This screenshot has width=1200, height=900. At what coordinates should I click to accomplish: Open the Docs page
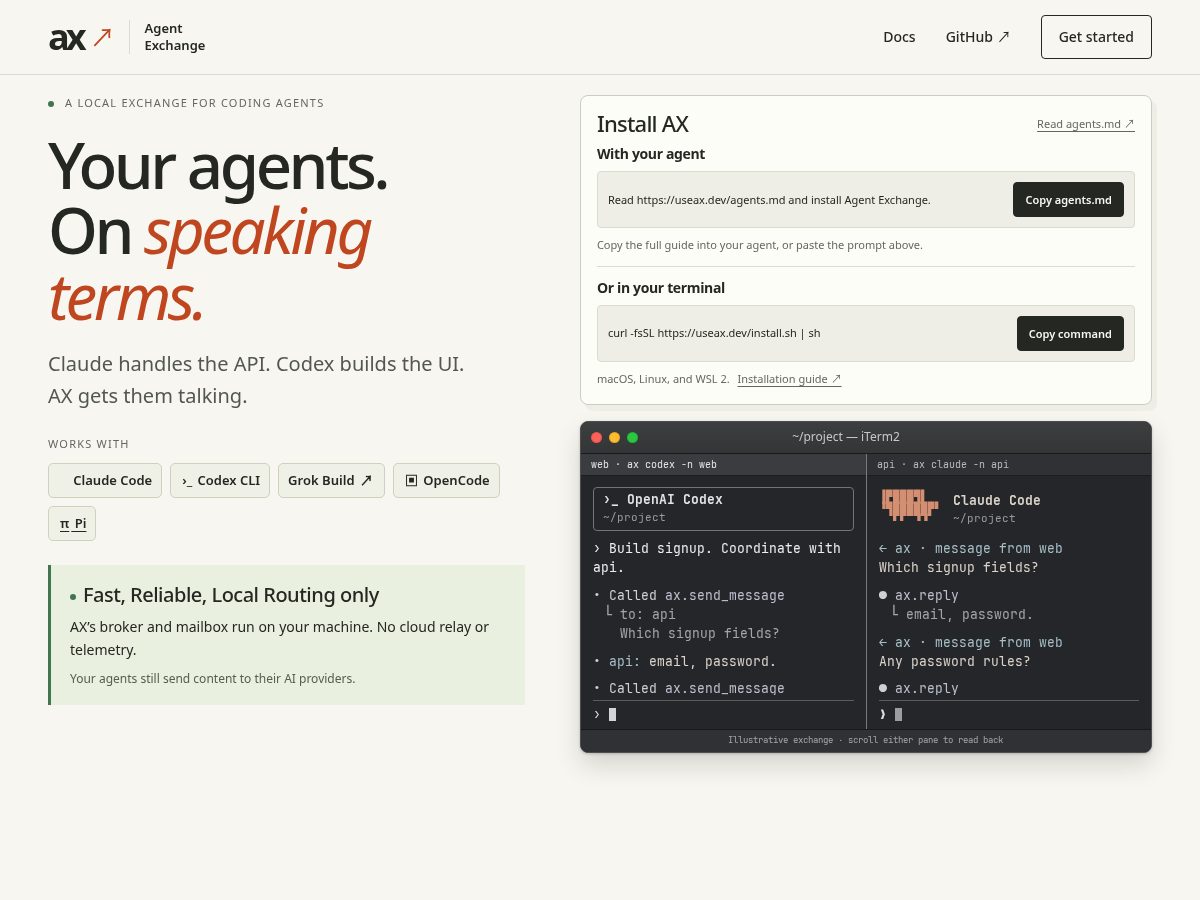[899, 37]
